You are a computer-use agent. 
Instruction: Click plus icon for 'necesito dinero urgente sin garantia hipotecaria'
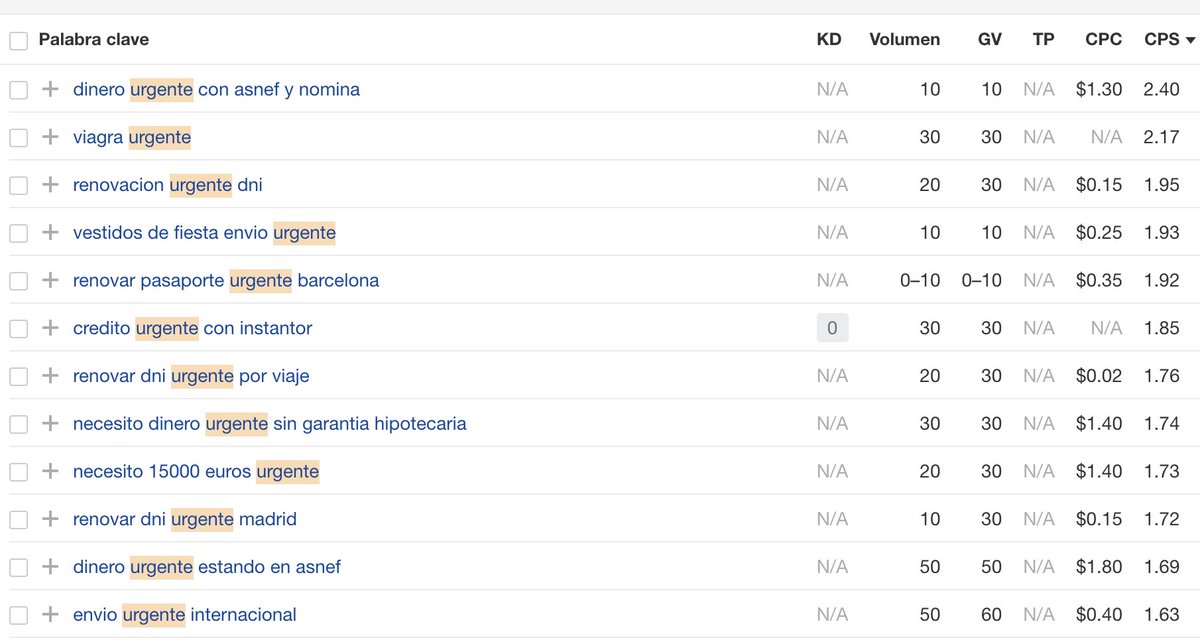pos(50,424)
